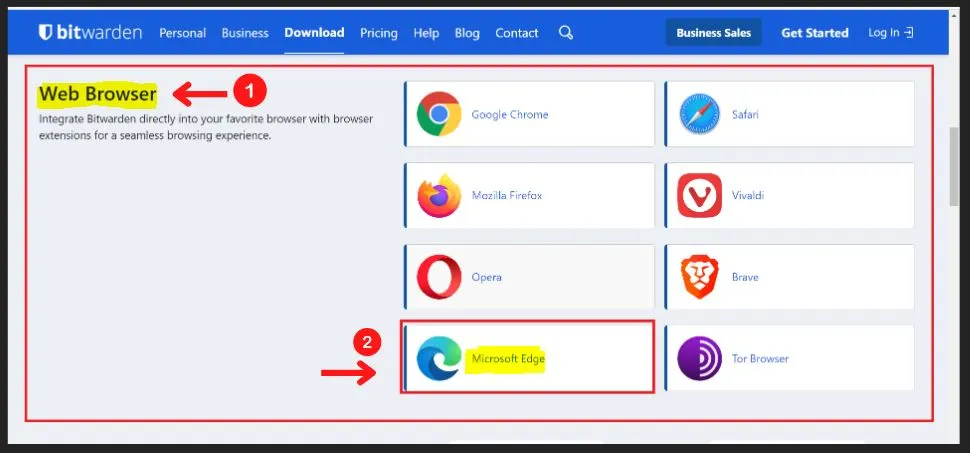This screenshot has width=970, height=453.
Task: Open the Blog page
Action: 467,33
